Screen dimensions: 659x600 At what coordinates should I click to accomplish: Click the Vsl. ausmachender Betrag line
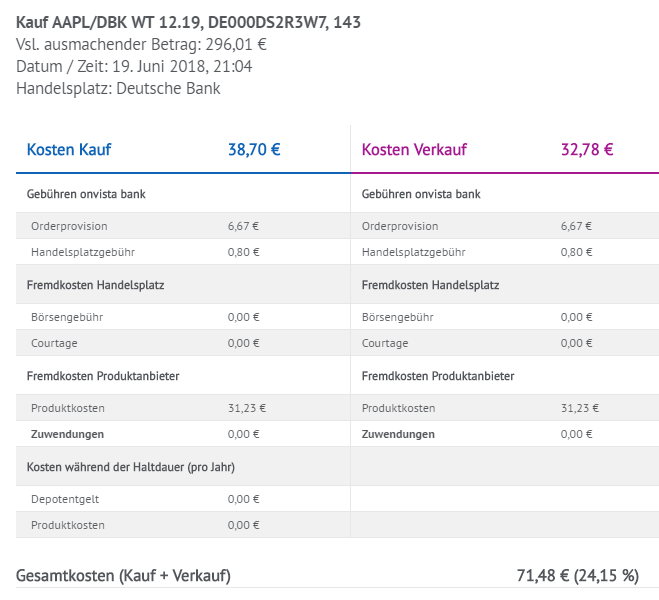coord(141,44)
